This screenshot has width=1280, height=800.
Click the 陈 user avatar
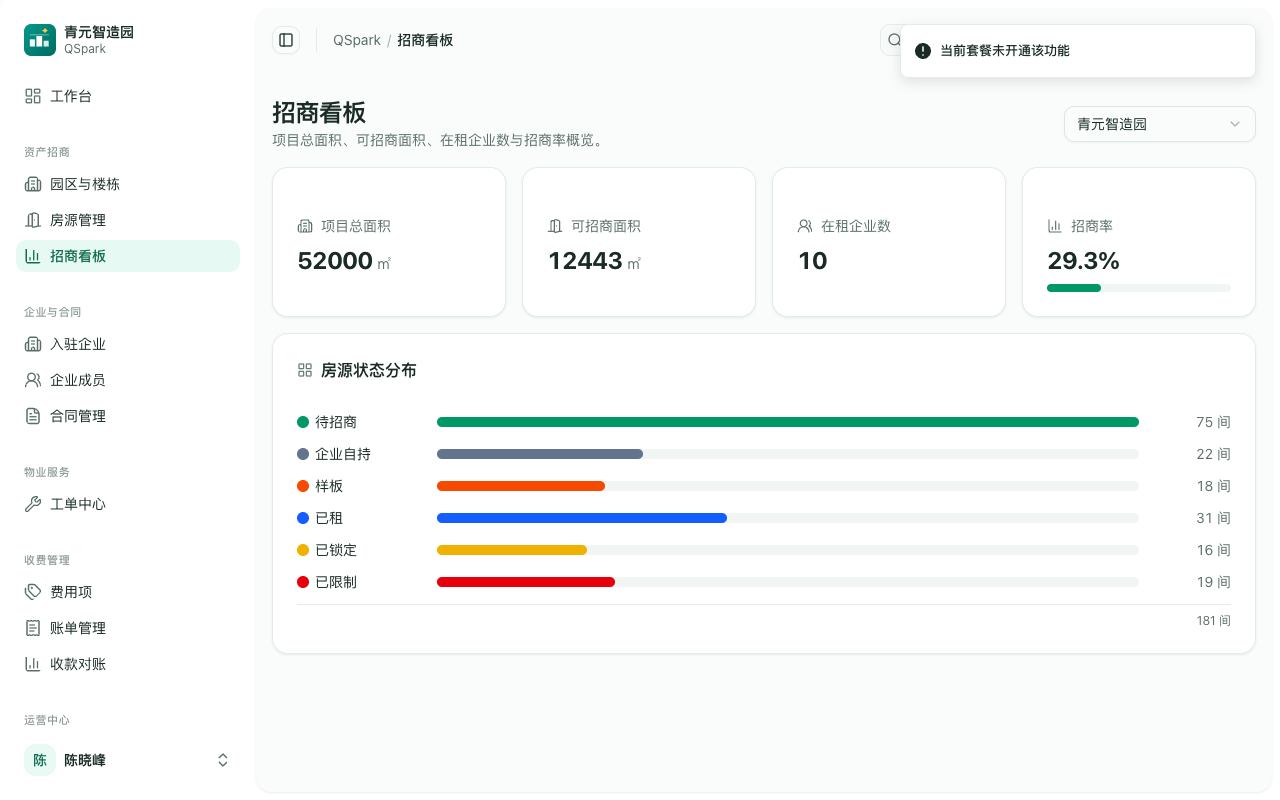40,760
